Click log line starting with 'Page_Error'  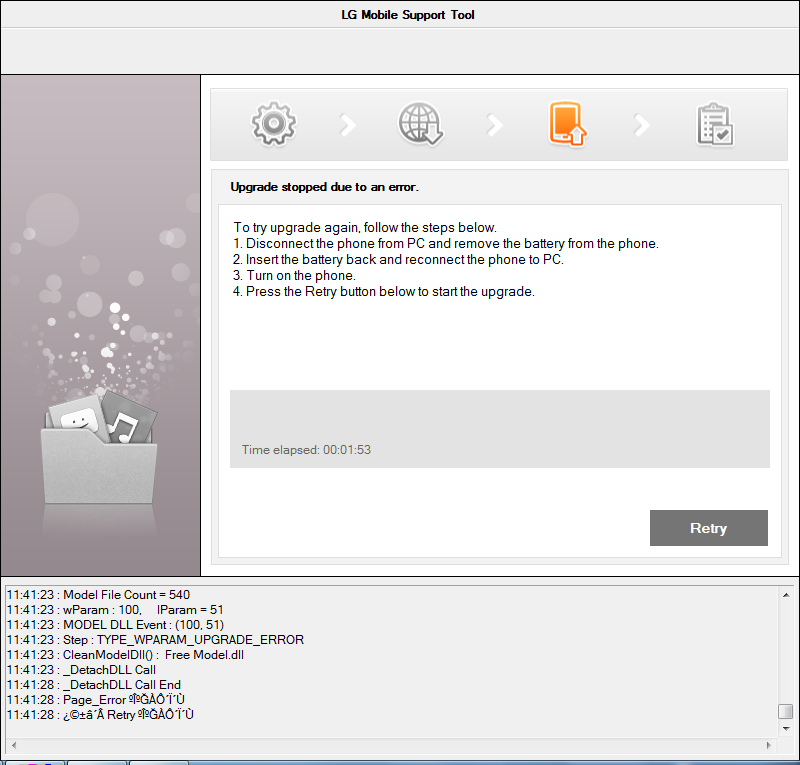[x=96, y=699]
